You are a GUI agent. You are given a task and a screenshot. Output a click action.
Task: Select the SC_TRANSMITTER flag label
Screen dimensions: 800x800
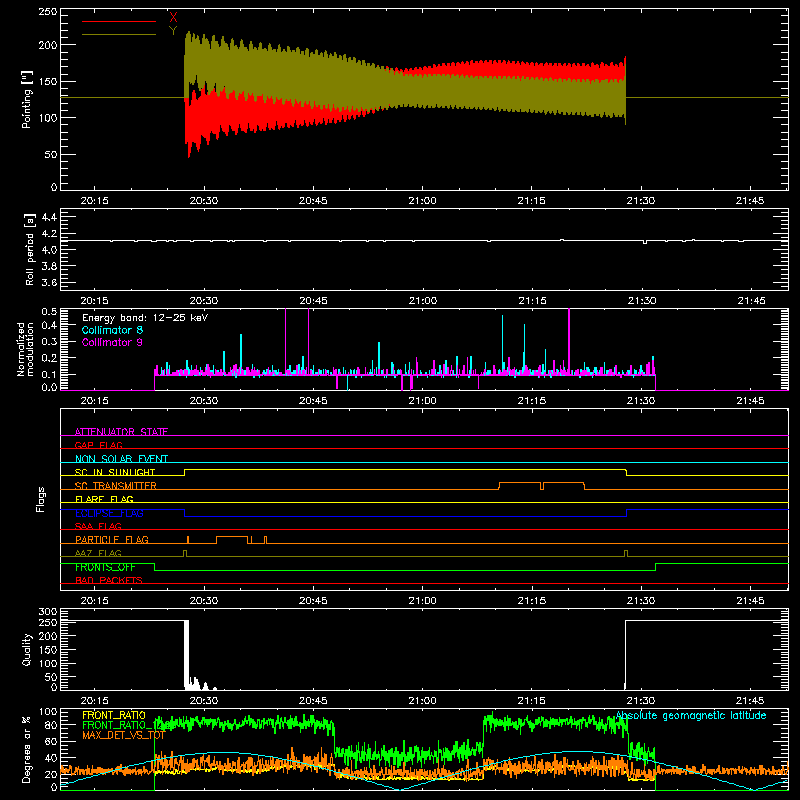116,486
